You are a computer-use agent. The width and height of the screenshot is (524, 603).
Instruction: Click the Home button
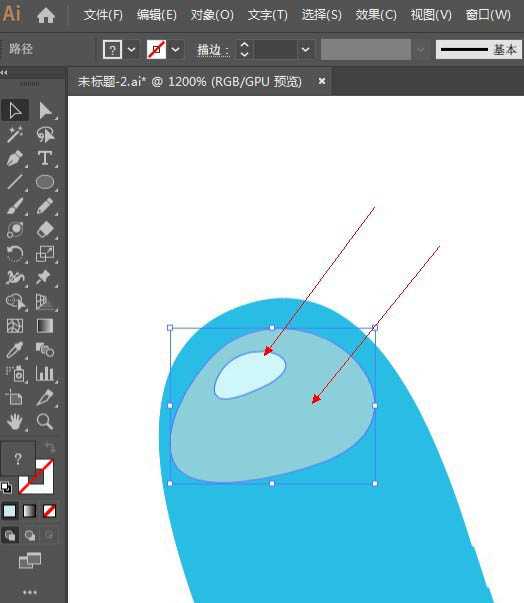point(46,15)
